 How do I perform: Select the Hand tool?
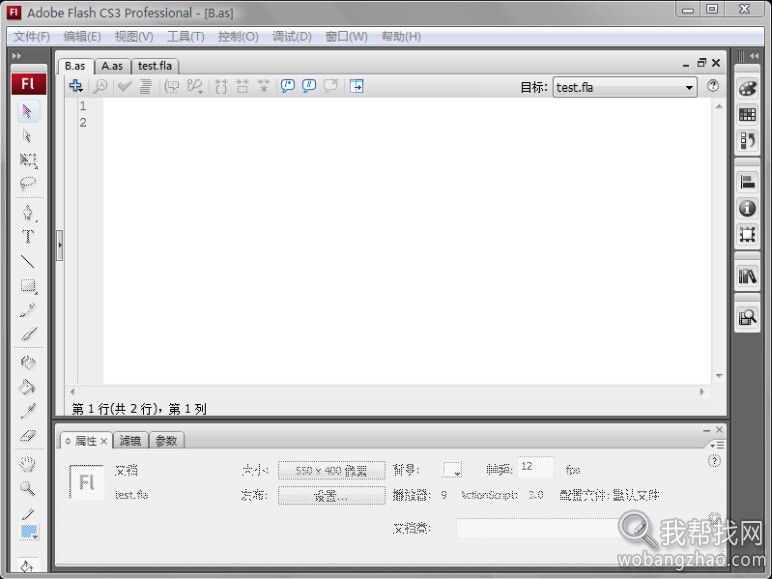pyautogui.click(x=28, y=464)
